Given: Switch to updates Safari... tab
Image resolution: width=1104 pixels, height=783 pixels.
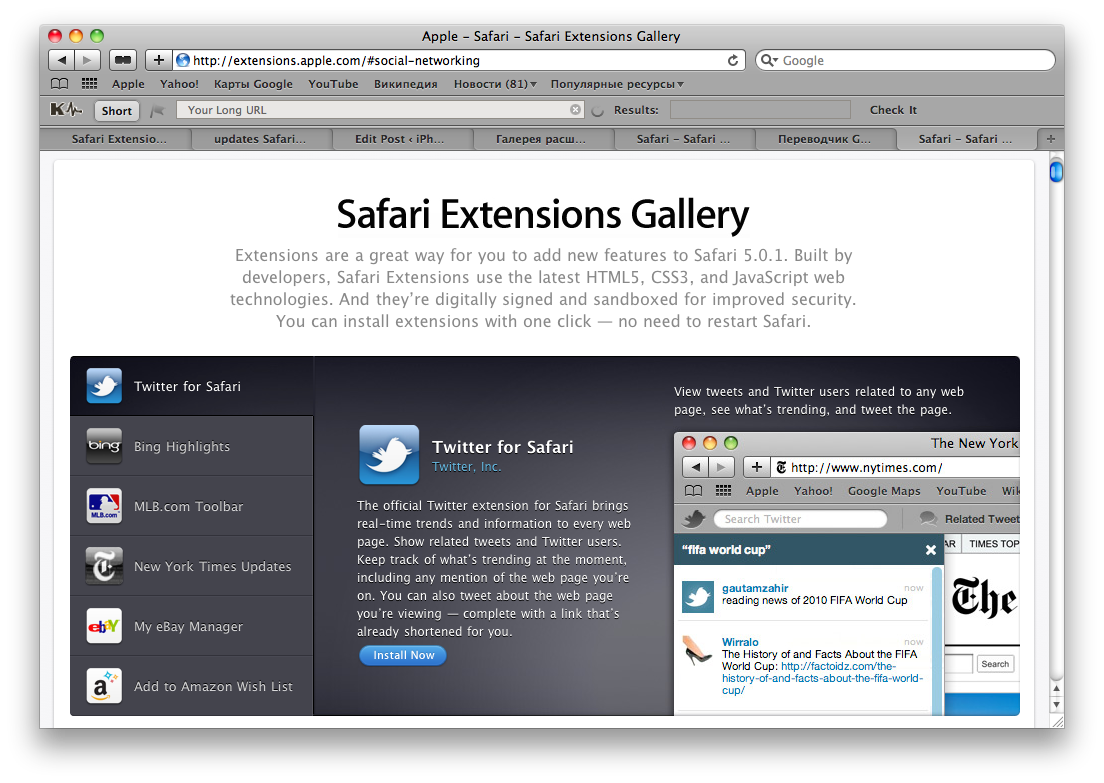Looking at the screenshot, I should point(260,139).
